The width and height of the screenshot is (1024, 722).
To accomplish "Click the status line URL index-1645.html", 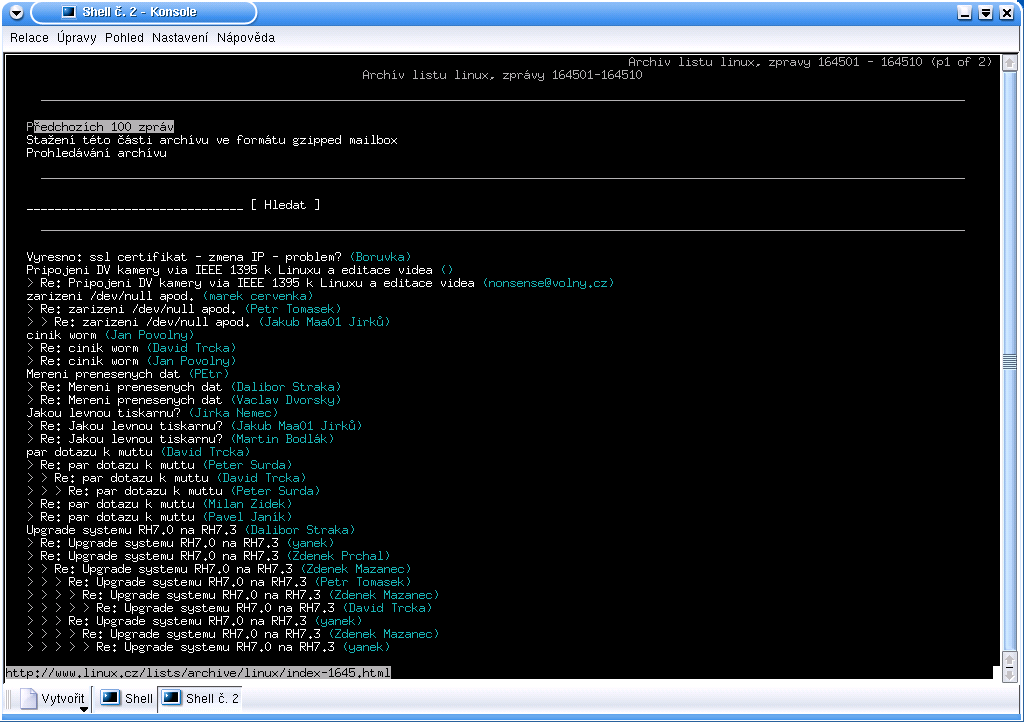I will pyautogui.click(x=198, y=673).
